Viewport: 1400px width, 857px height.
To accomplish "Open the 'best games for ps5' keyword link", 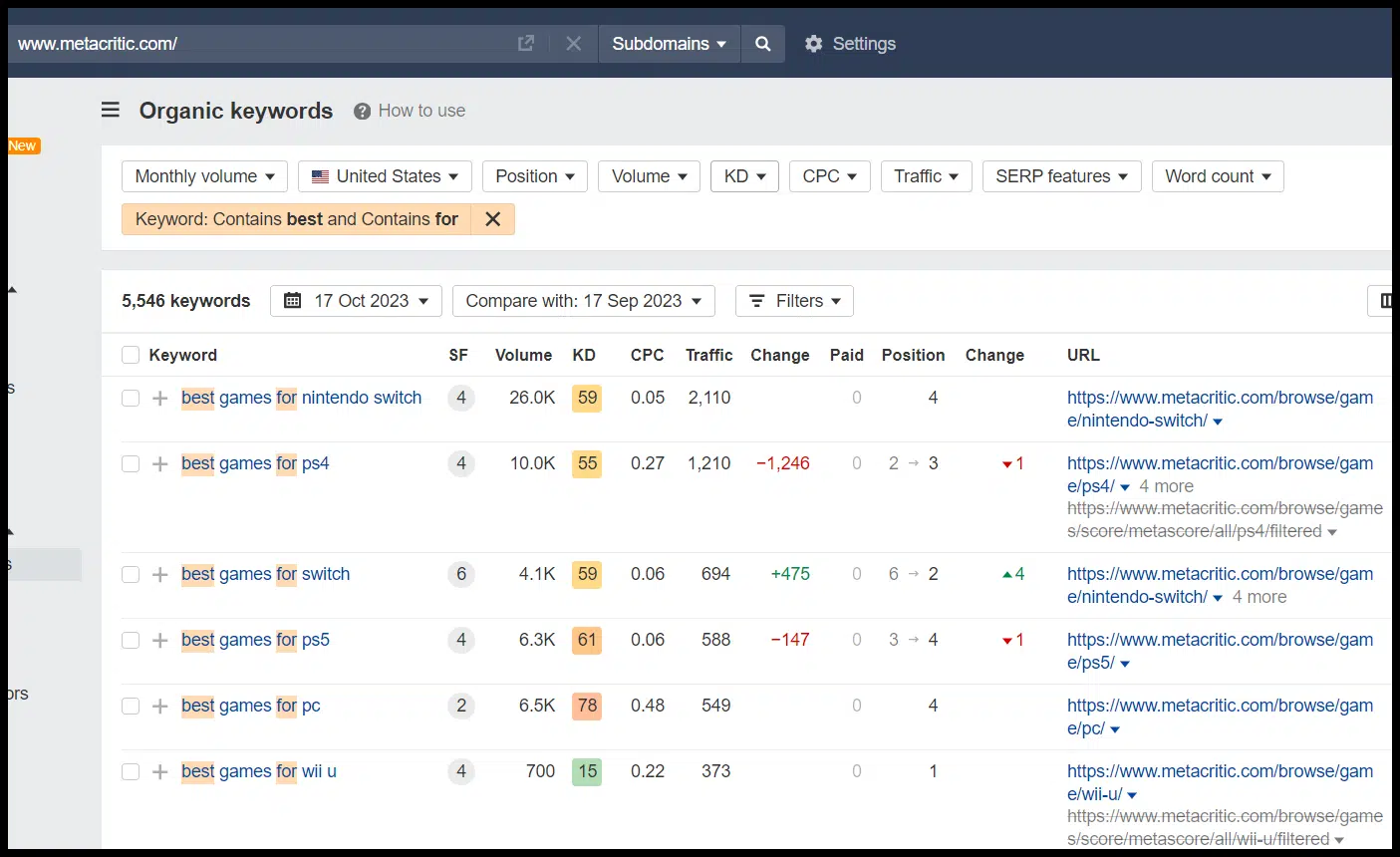I will 255,640.
